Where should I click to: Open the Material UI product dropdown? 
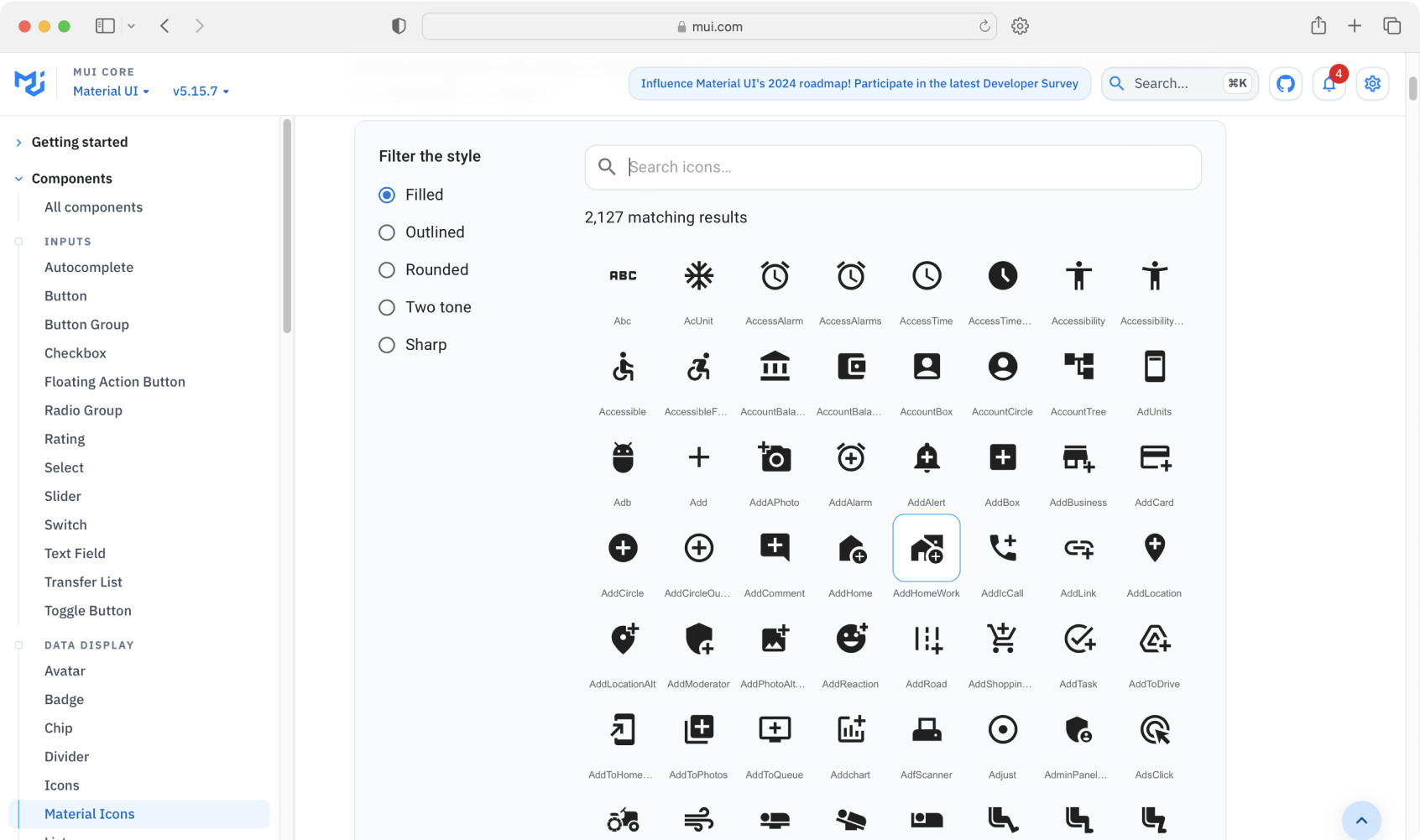point(111,91)
